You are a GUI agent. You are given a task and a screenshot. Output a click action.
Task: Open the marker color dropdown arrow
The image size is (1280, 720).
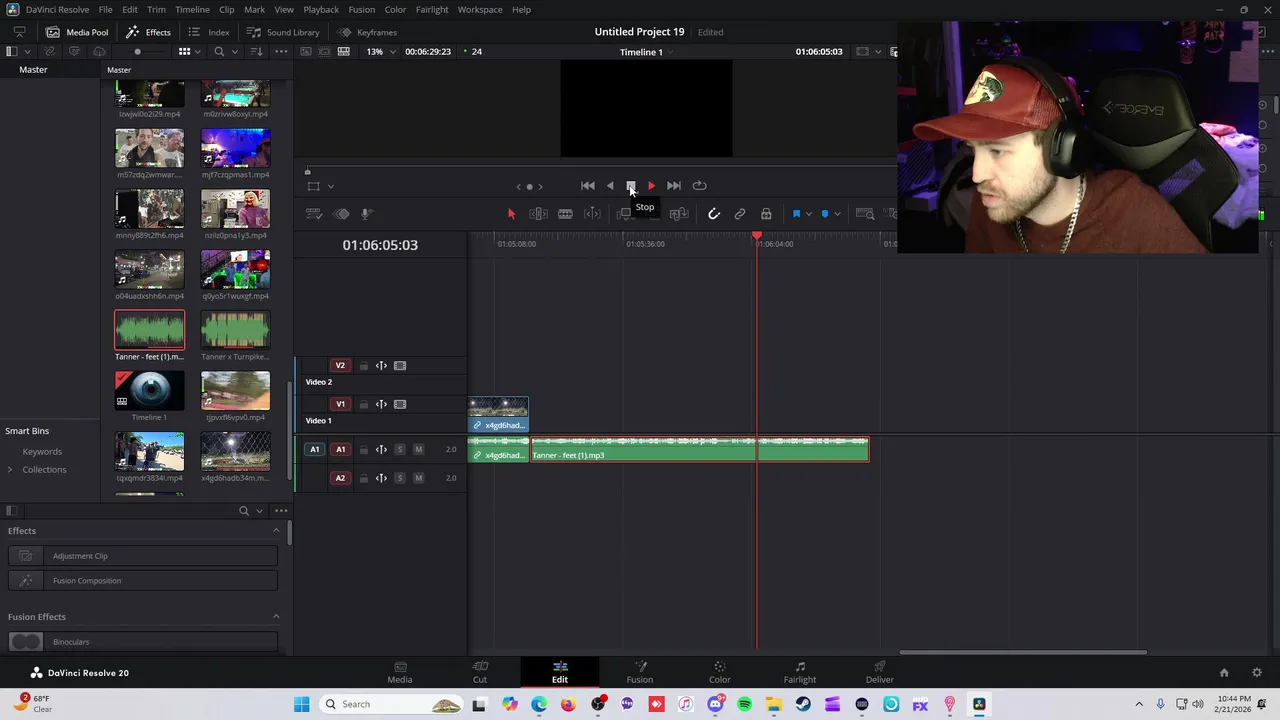point(837,214)
